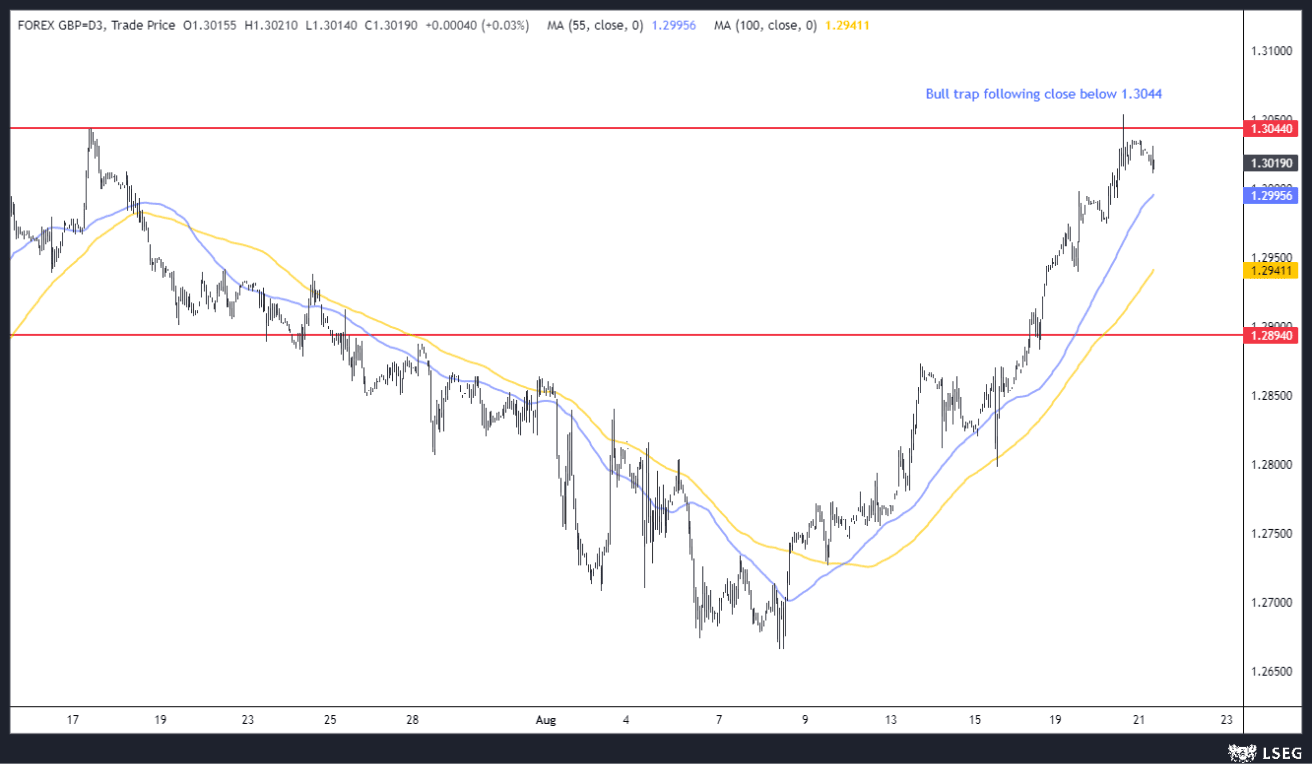Click the Aug label on time axis

pyautogui.click(x=545, y=719)
